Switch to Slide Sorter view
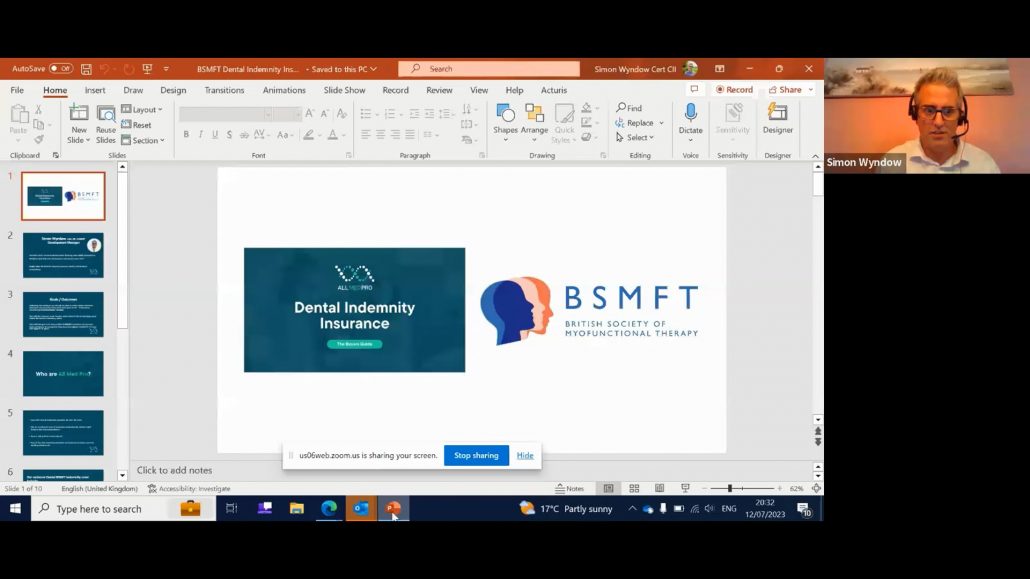 (634, 488)
